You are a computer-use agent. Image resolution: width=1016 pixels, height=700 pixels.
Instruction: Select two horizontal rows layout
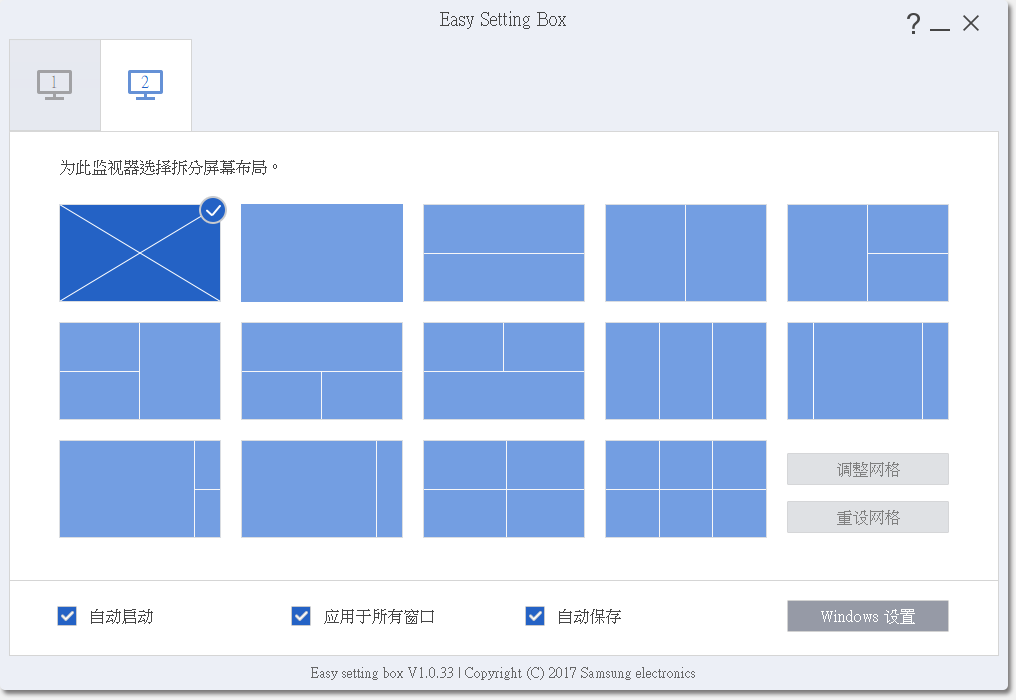pos(504,253)
